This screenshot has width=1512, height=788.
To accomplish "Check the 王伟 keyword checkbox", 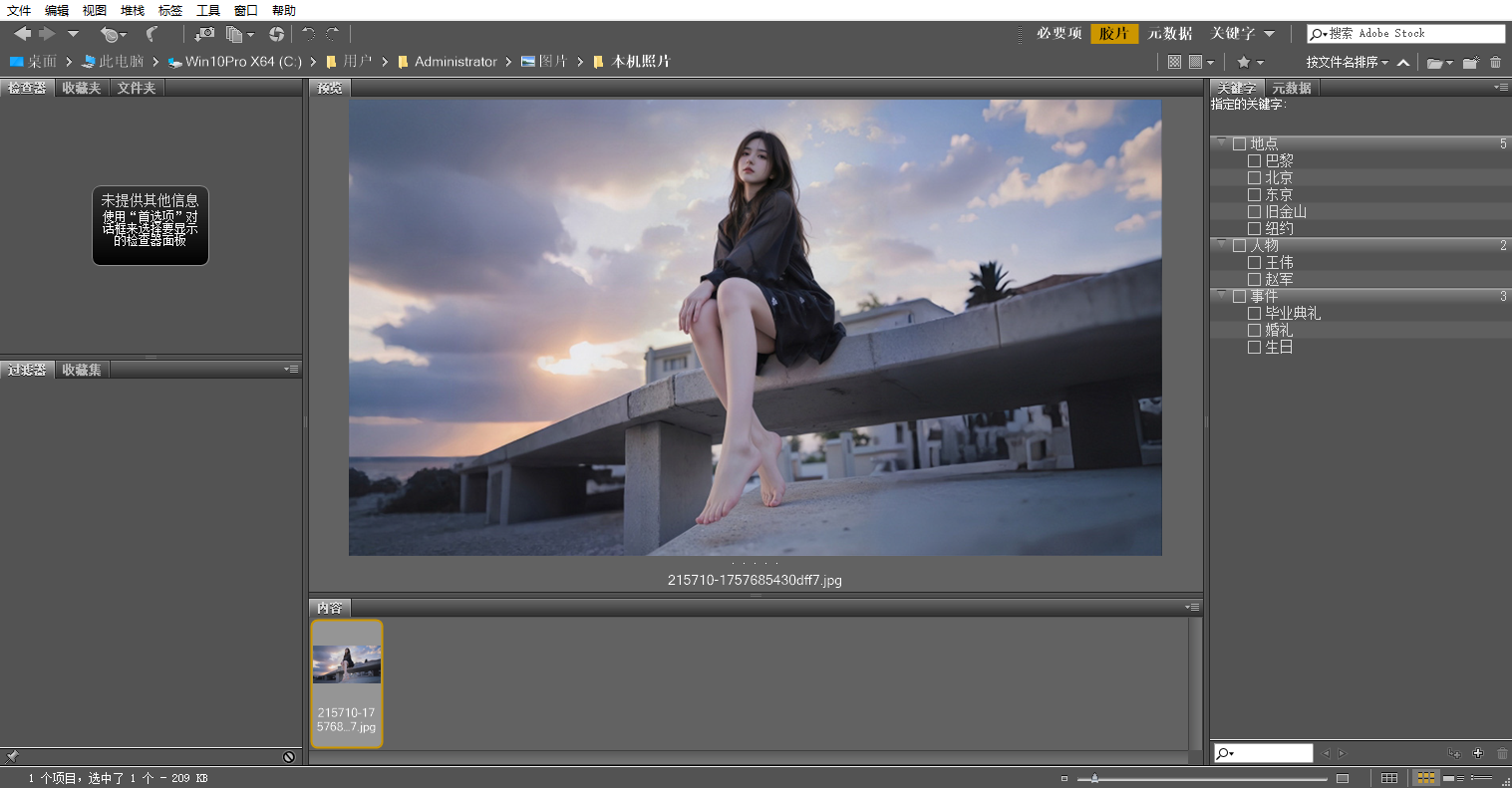I will (x=1254, y=262).
